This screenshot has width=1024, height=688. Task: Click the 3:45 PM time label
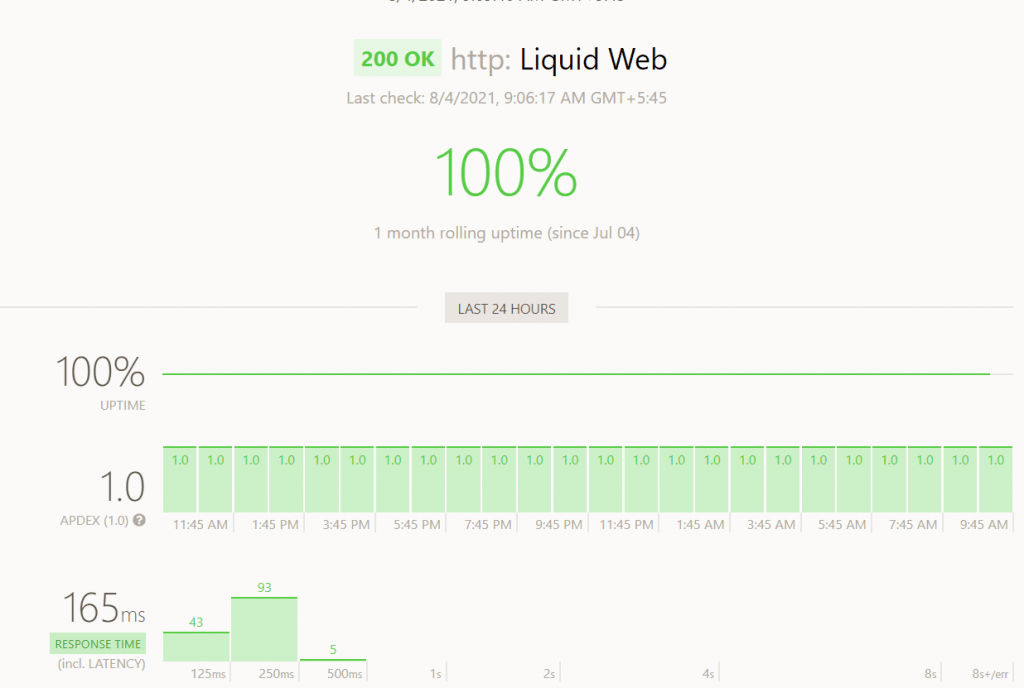coord(346,525)
